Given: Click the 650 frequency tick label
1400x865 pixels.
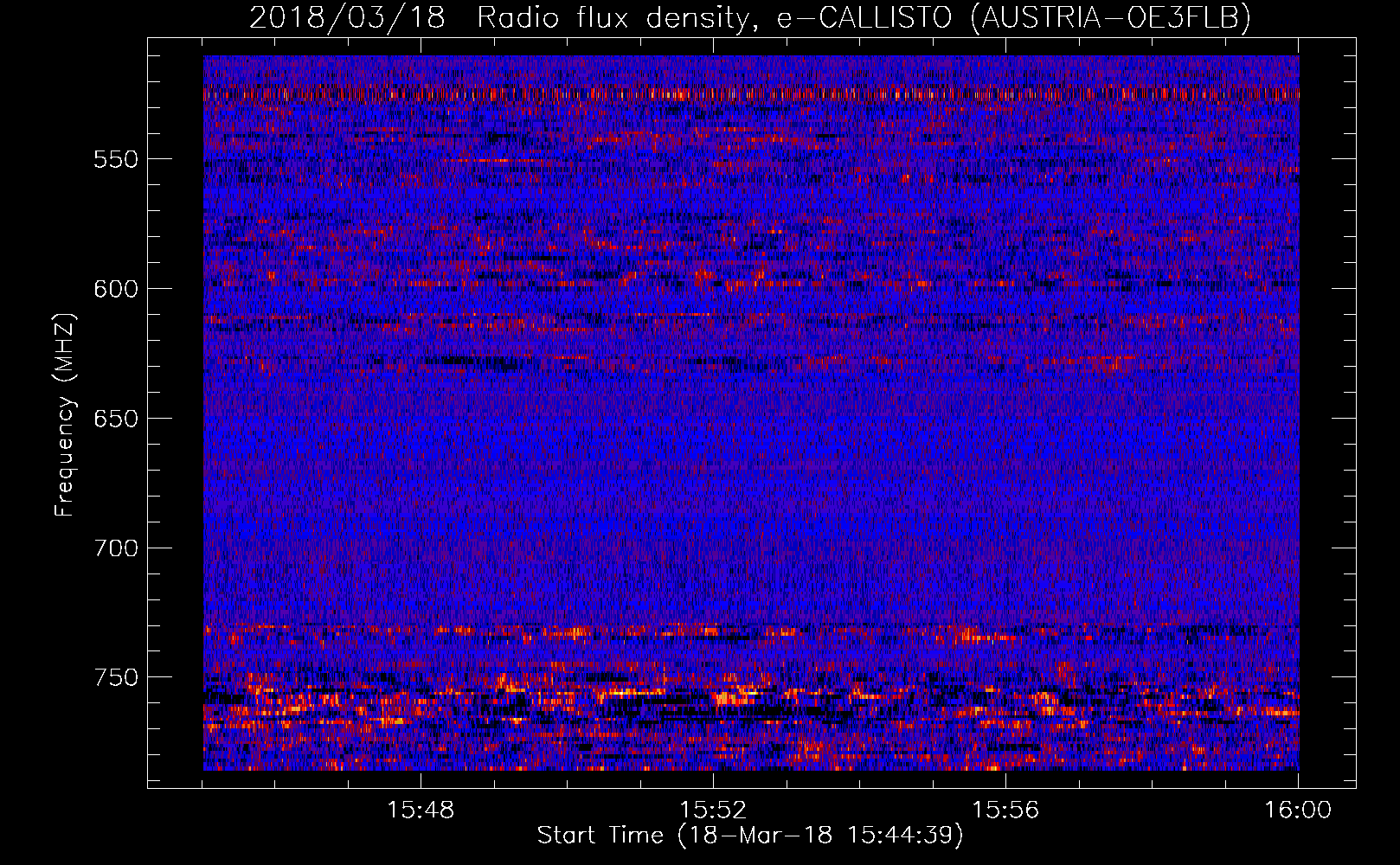Looking at the screenshot, I should click(x=116, y=419).
